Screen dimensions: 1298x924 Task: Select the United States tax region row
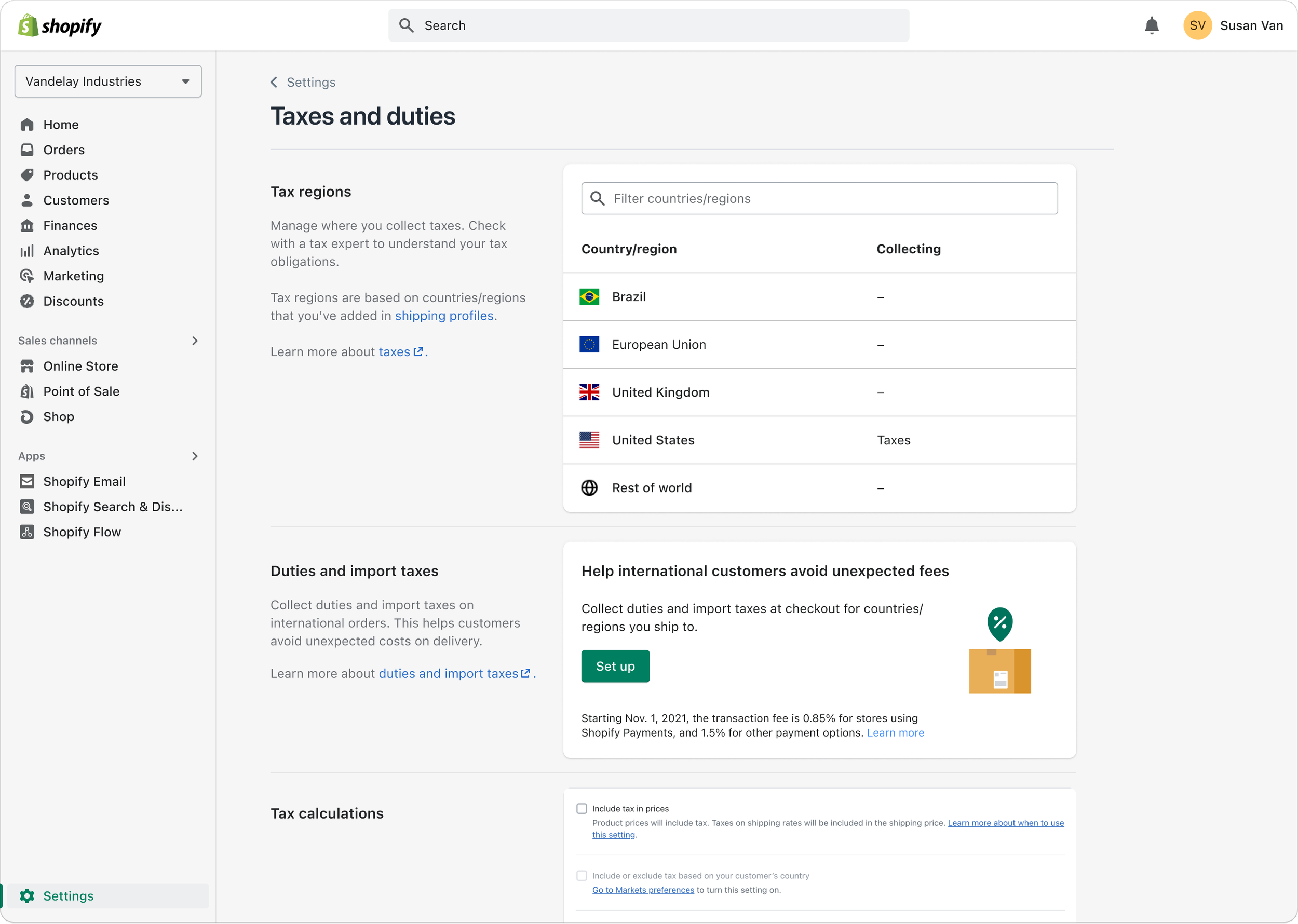819,440
